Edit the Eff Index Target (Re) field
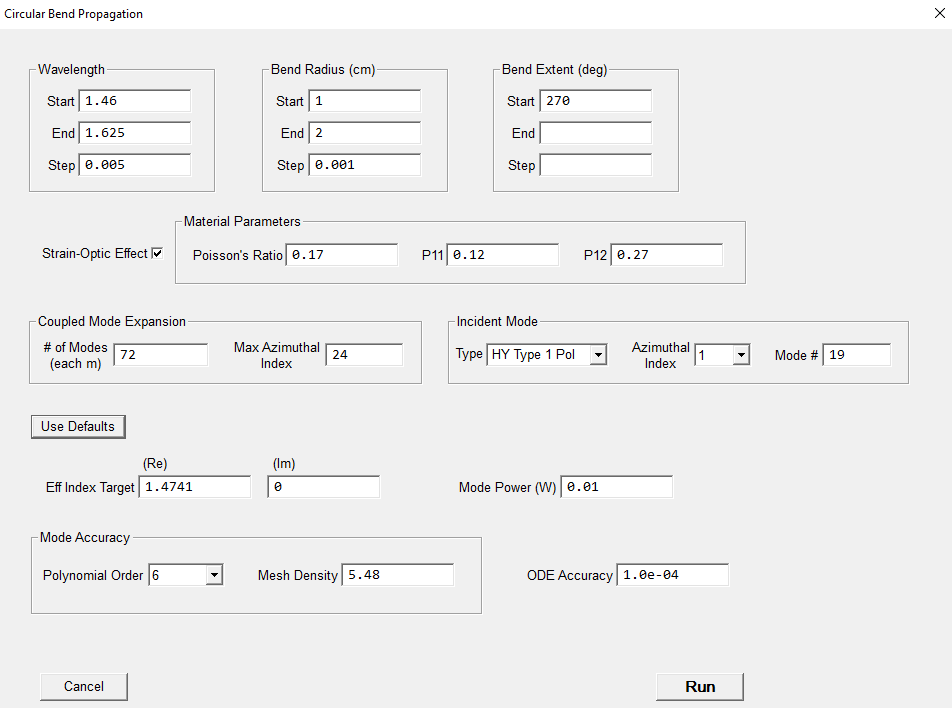 [x=195, y=487]
